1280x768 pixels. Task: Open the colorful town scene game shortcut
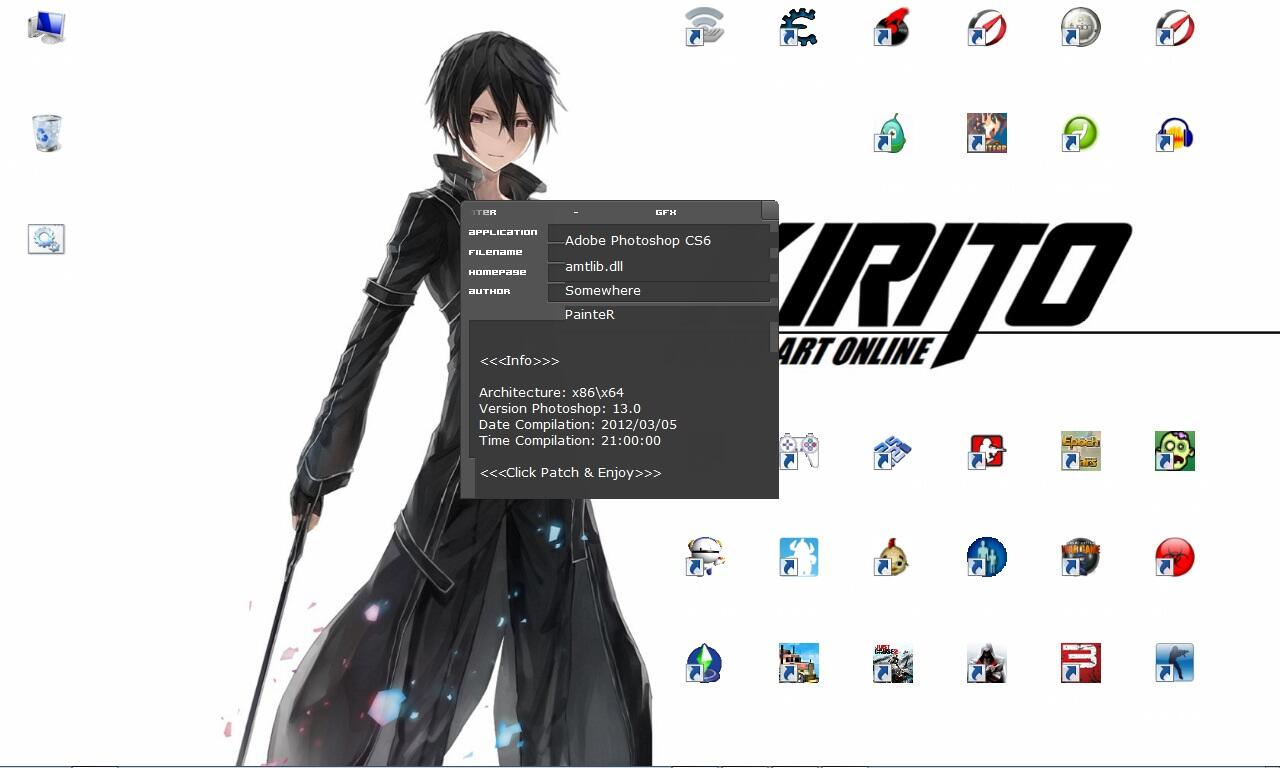pos(798,663)
